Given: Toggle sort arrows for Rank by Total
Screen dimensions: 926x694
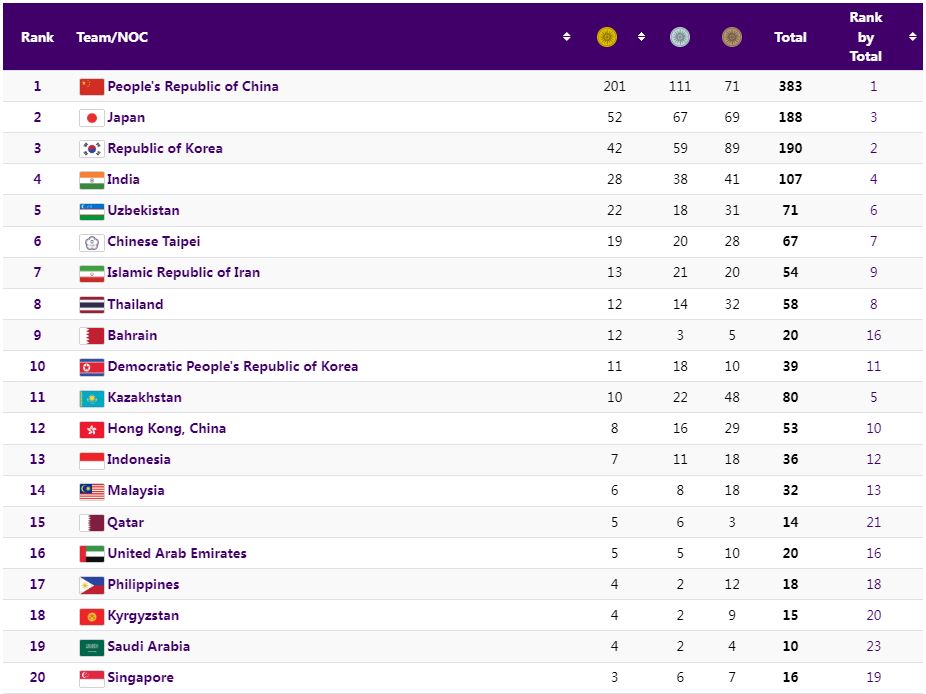Looking at the screenshot, I should pyautogui.click(x=912, y=37).
